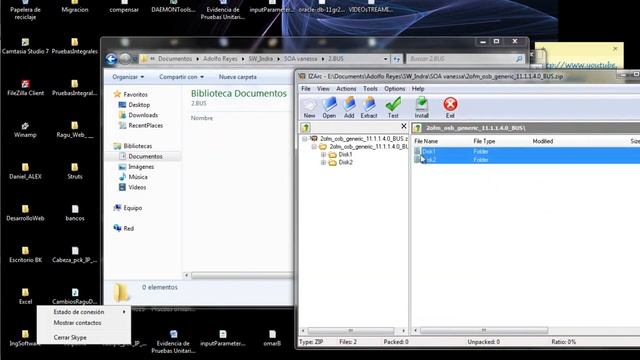Select Red in the Explorer sidebar
The image size is (640, 360).
pos(129,228)
